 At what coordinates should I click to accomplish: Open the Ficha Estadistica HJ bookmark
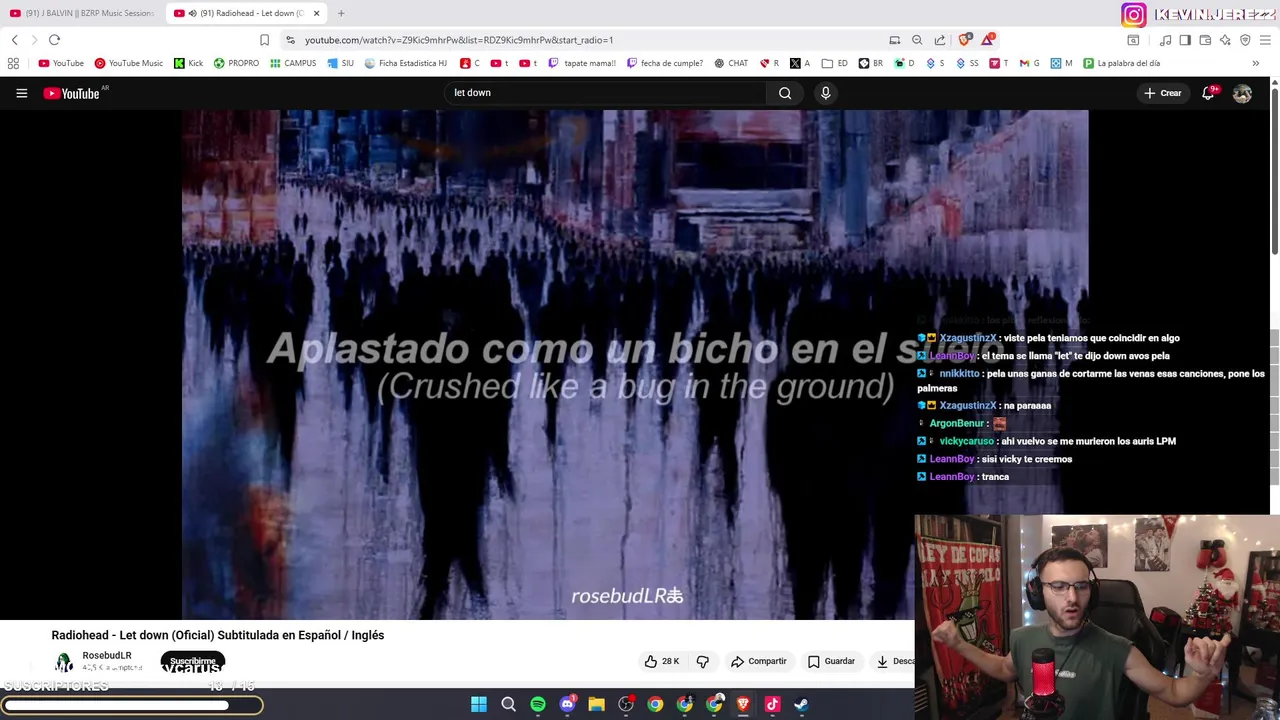click(405, 63)
